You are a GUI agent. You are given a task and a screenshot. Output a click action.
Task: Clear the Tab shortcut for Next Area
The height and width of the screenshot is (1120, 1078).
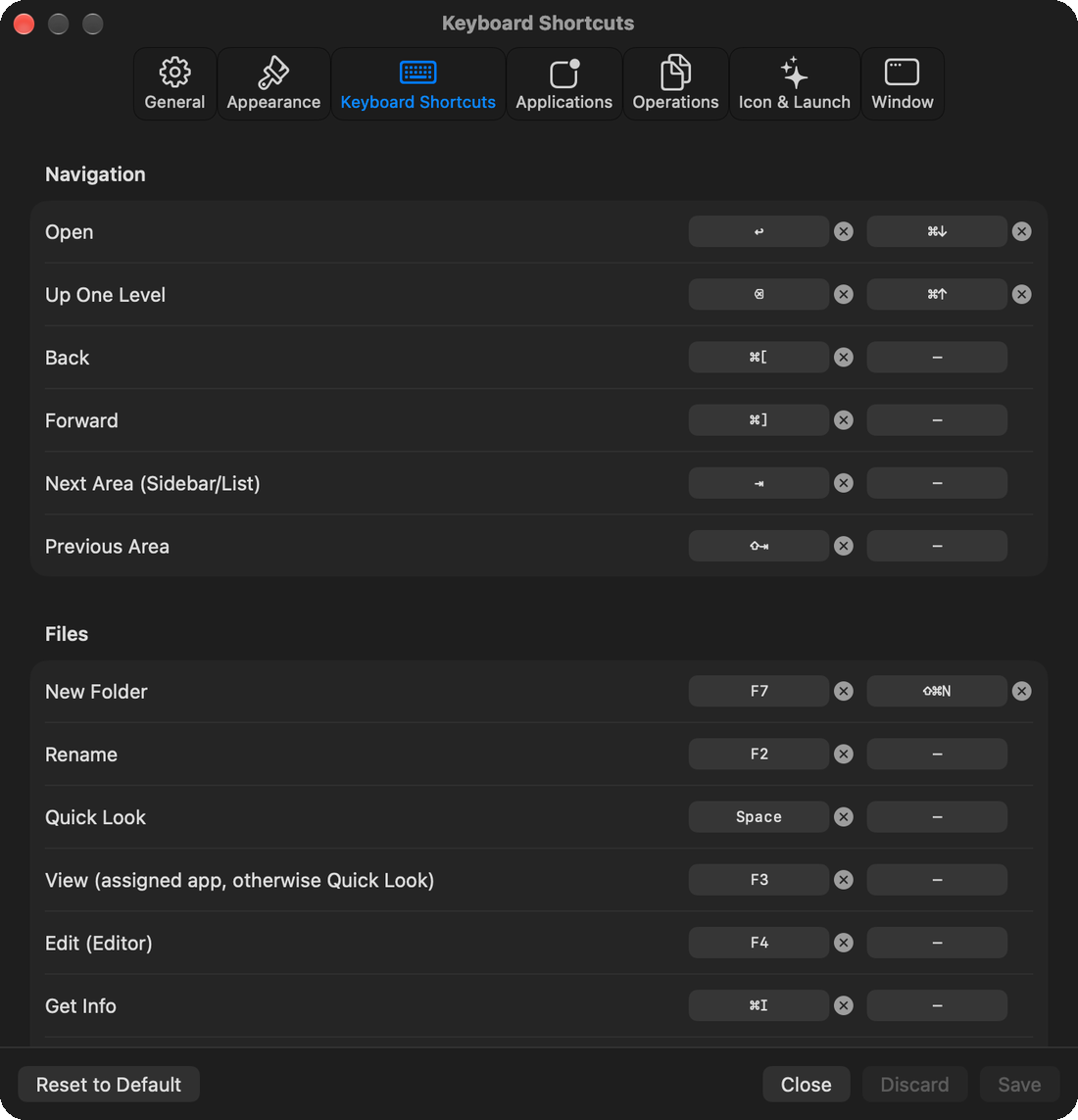coord(844,483)
